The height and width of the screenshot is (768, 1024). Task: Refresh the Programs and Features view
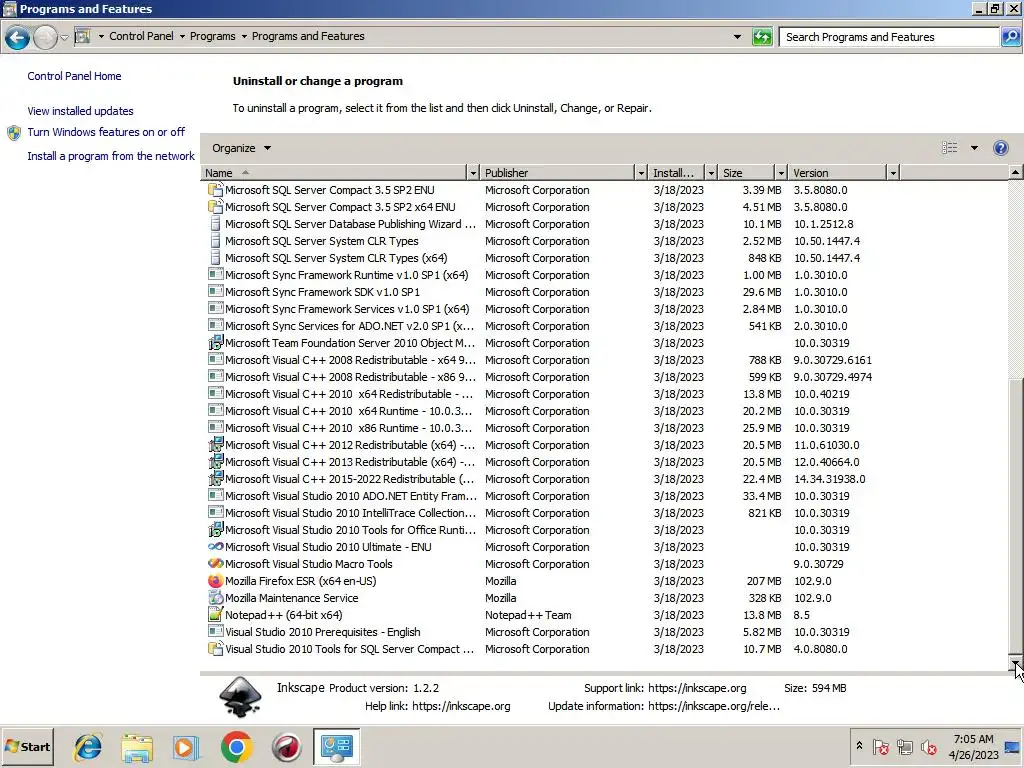(761, 37)
